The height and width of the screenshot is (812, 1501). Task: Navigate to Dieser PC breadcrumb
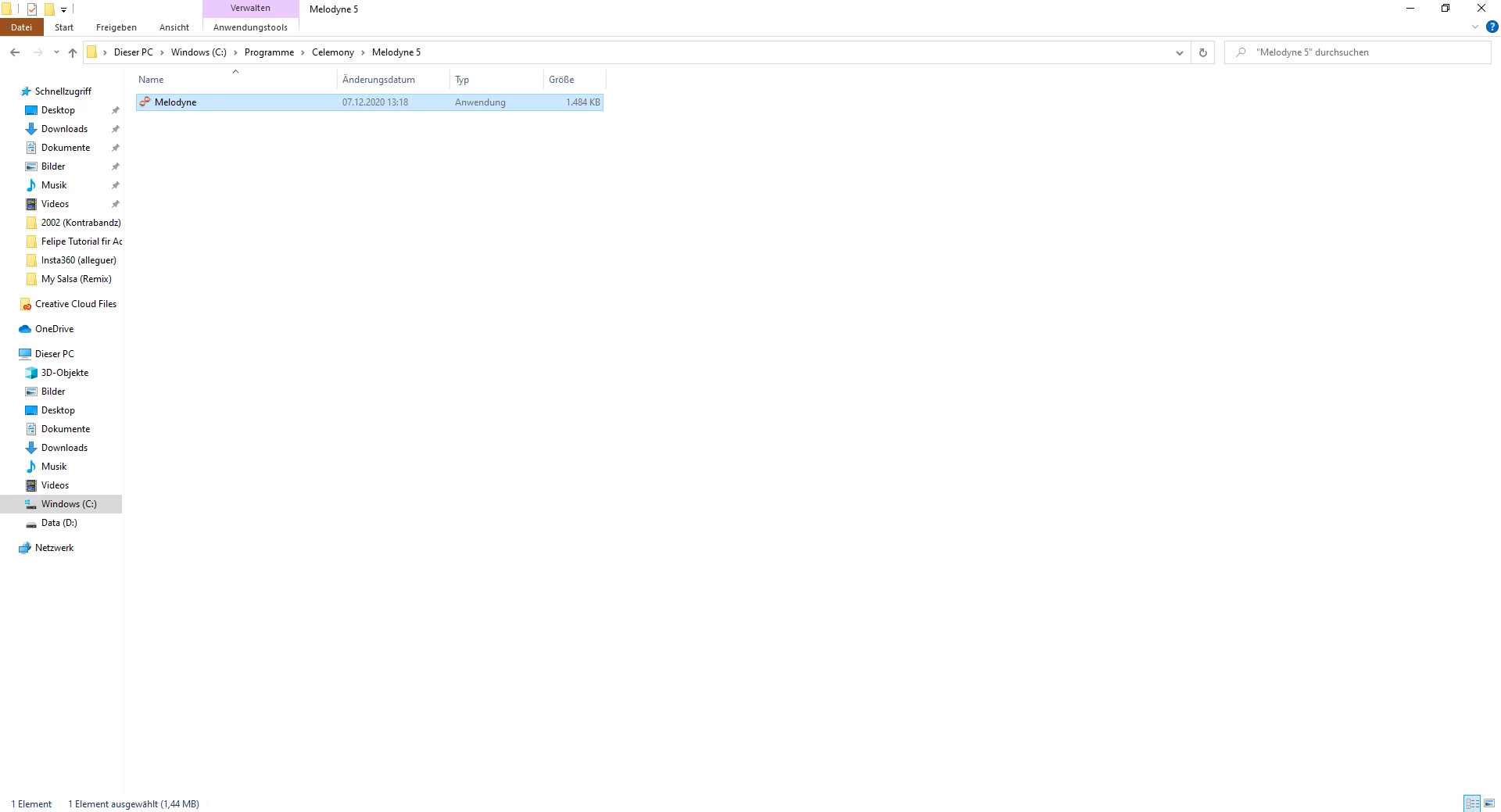134,52
